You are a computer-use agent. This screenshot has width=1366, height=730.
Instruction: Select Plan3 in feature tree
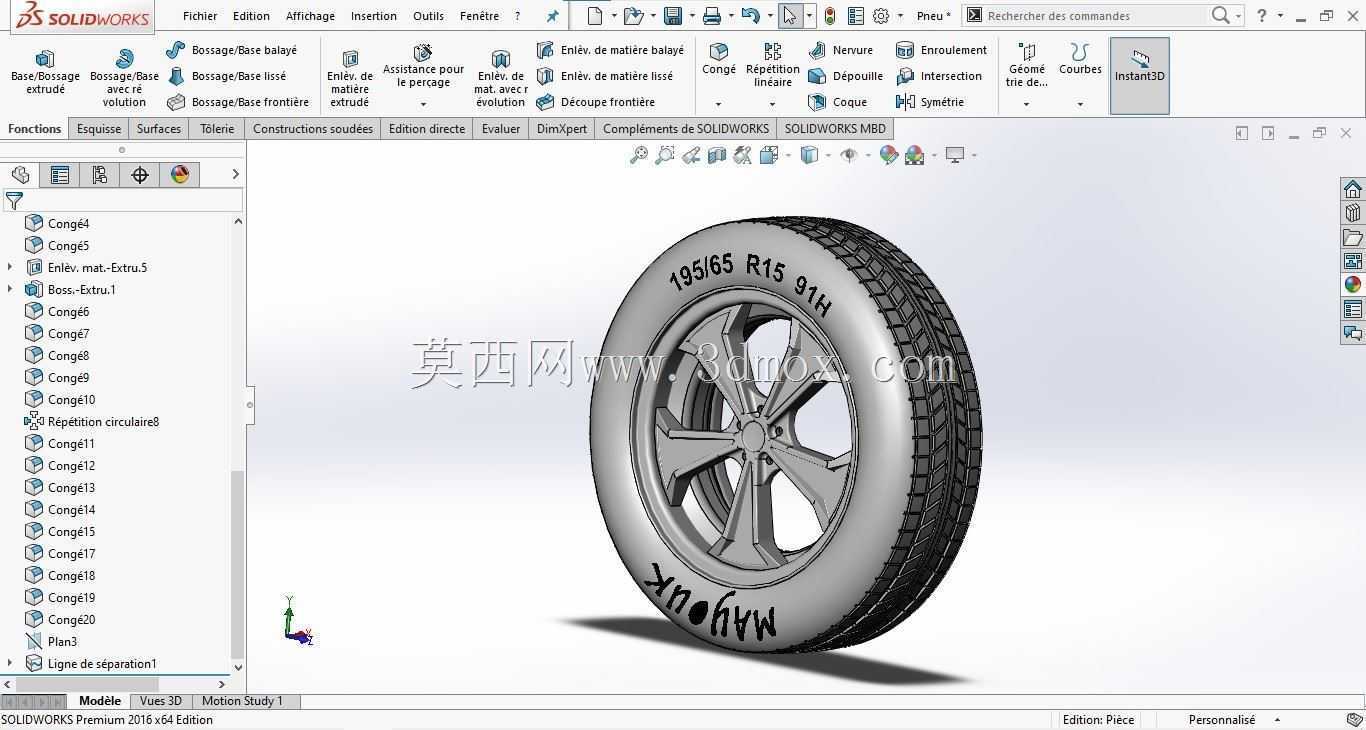51,641
